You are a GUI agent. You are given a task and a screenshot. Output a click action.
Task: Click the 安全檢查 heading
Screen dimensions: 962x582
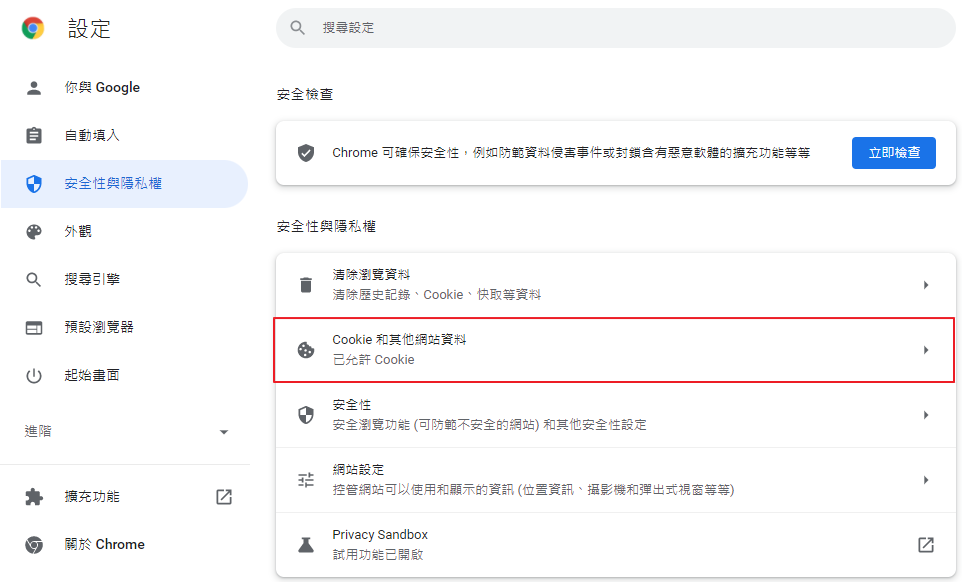pyautogui.click(x=305, y=94)
